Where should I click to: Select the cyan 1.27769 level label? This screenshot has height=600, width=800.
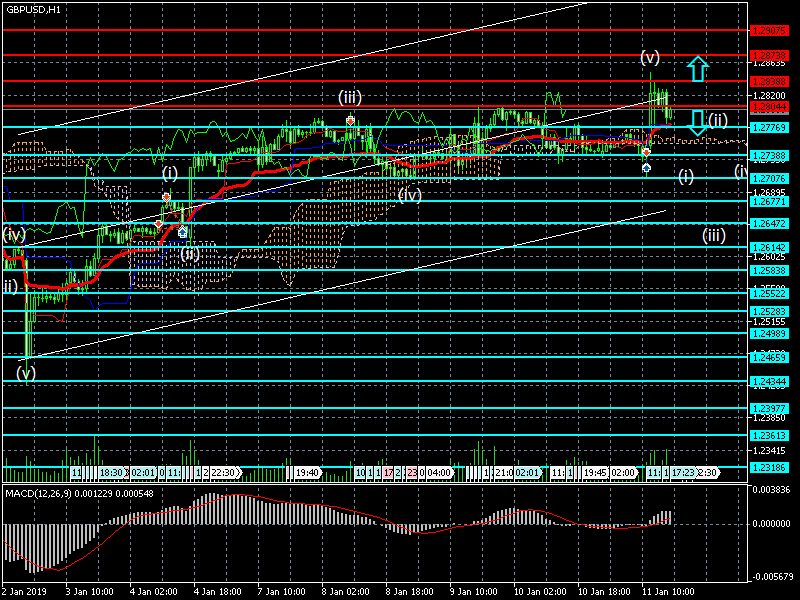click(769, 128)
